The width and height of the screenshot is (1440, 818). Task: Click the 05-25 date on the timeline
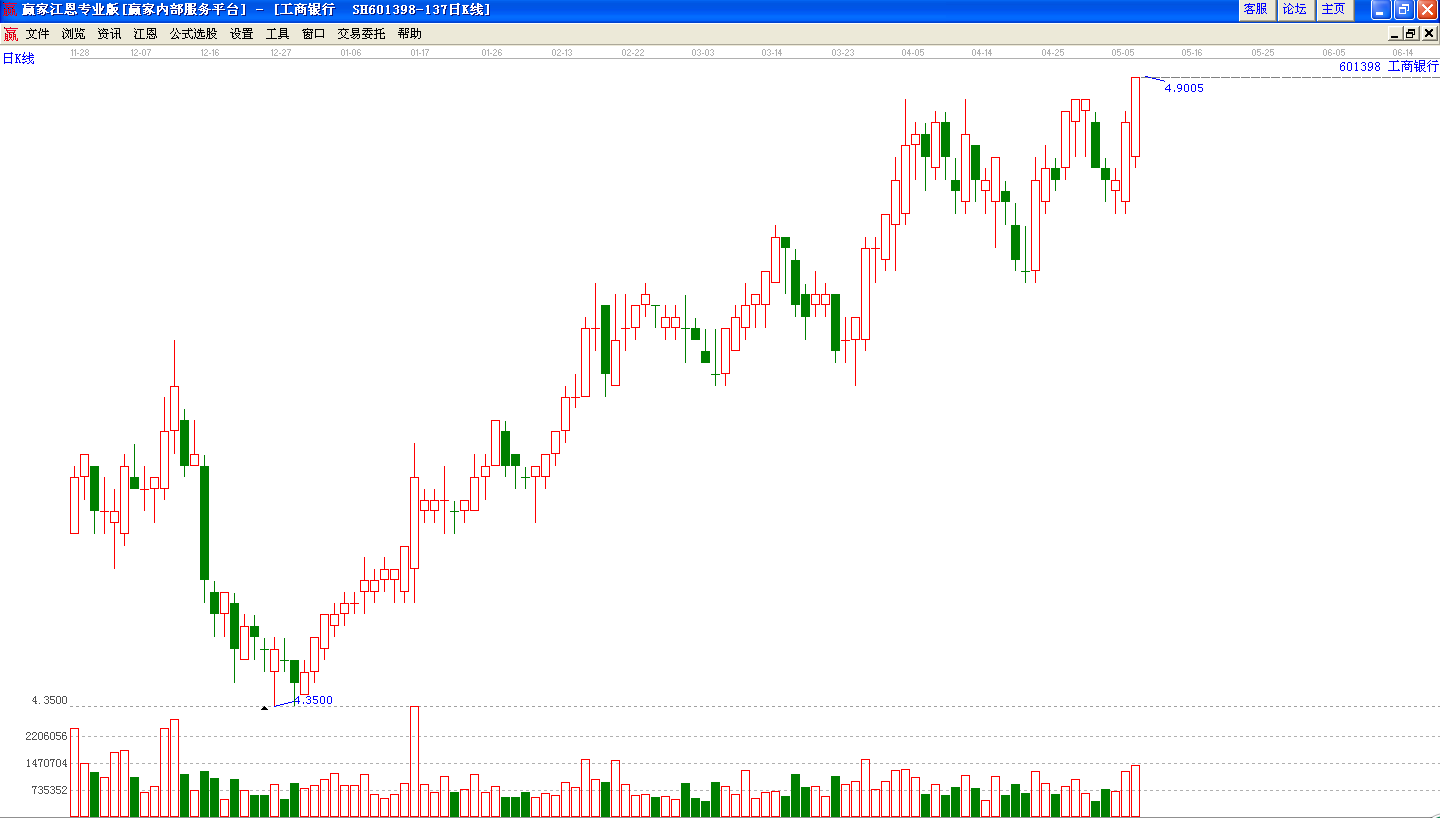coord(1263,52)
